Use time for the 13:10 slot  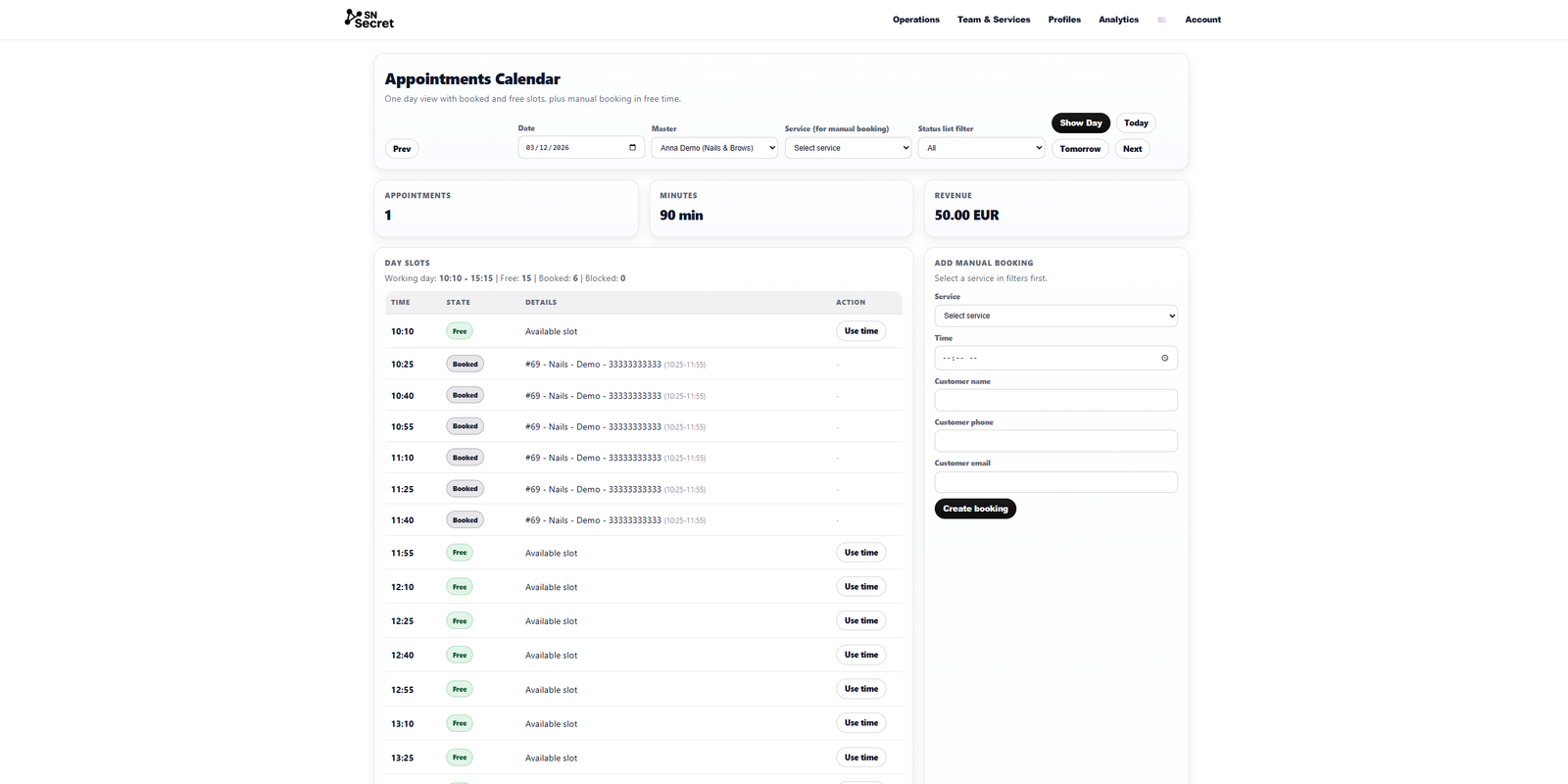(861, 723)
